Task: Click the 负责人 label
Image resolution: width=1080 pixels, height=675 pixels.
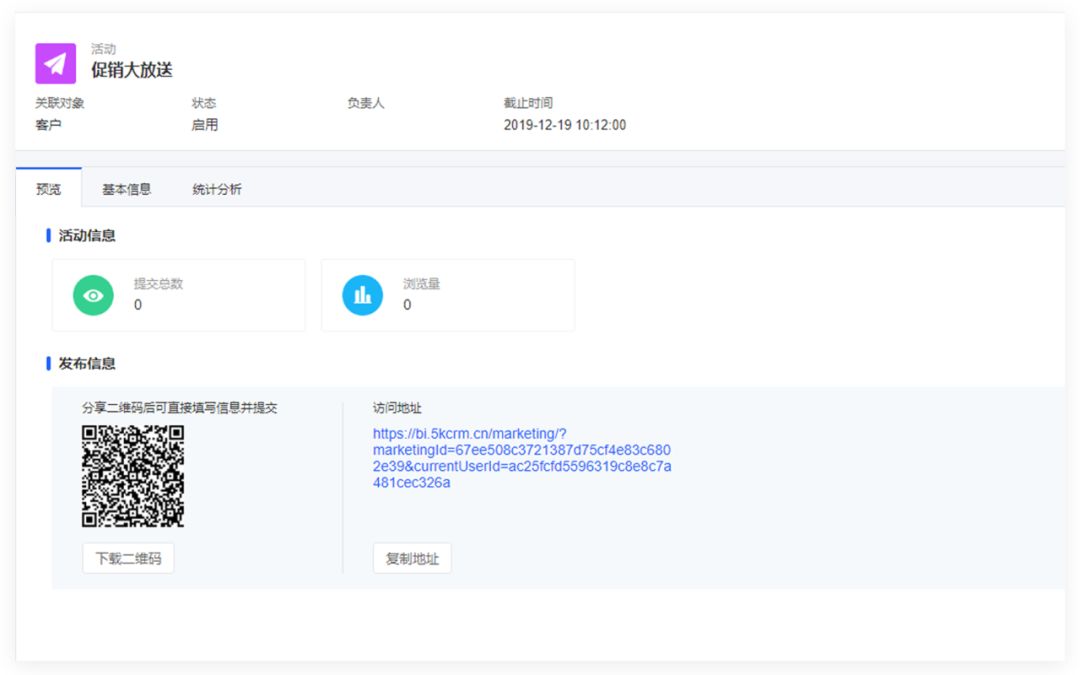Action: point(366,103)
